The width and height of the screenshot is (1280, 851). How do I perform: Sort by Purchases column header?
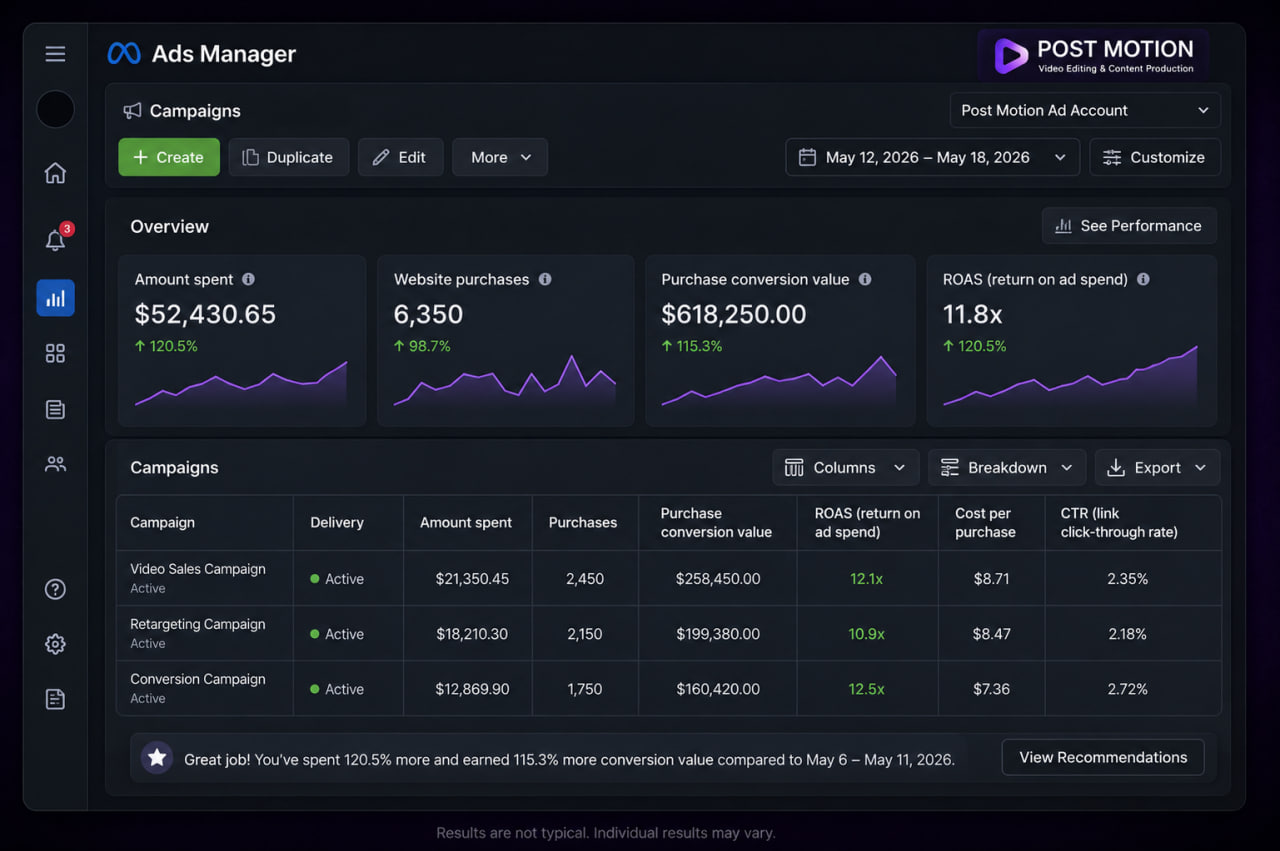click(583, 522)
